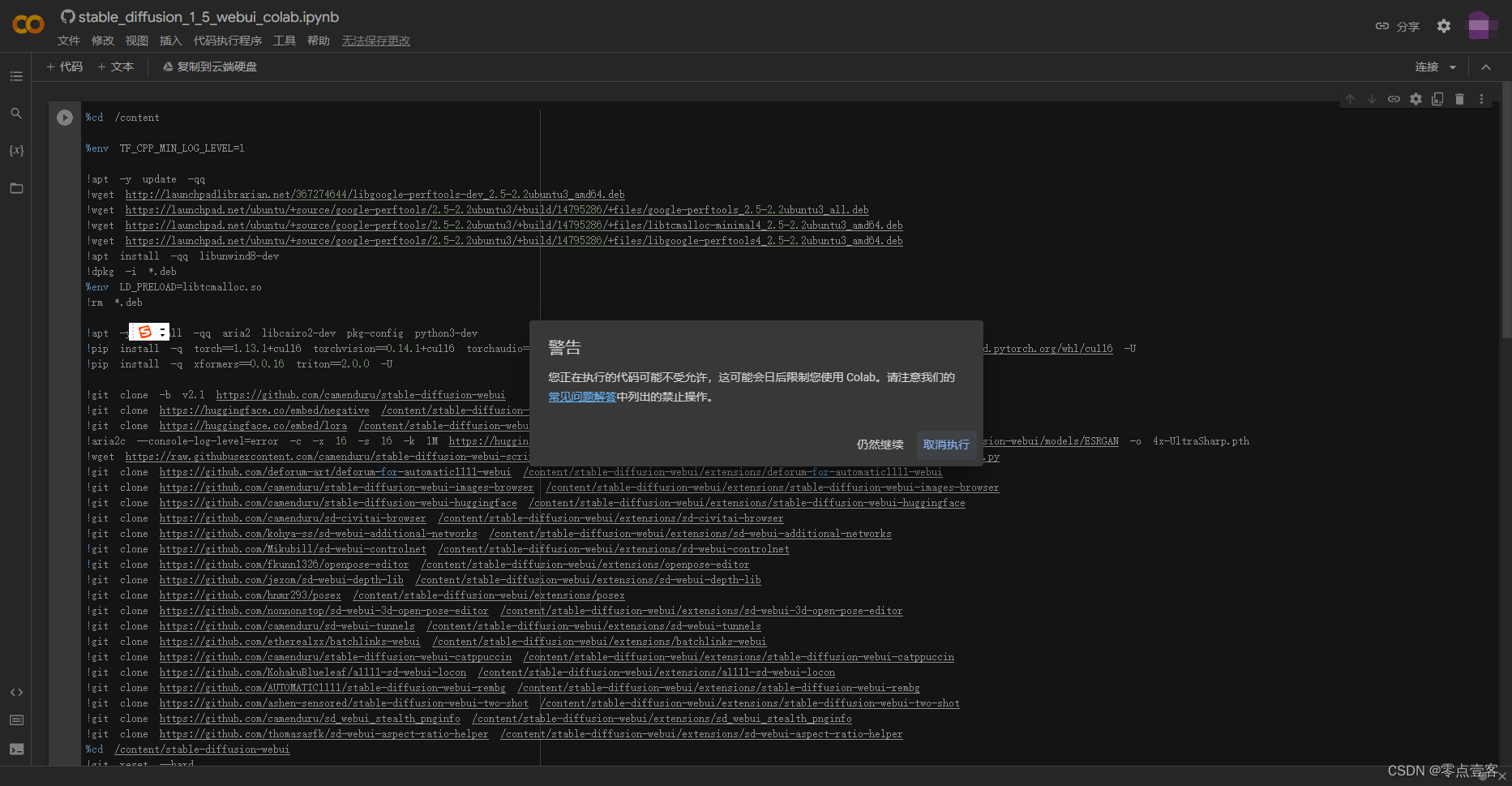The image size is (1512, 786).
Task: Open more cell actions menu
Action: click(1481, 99)
